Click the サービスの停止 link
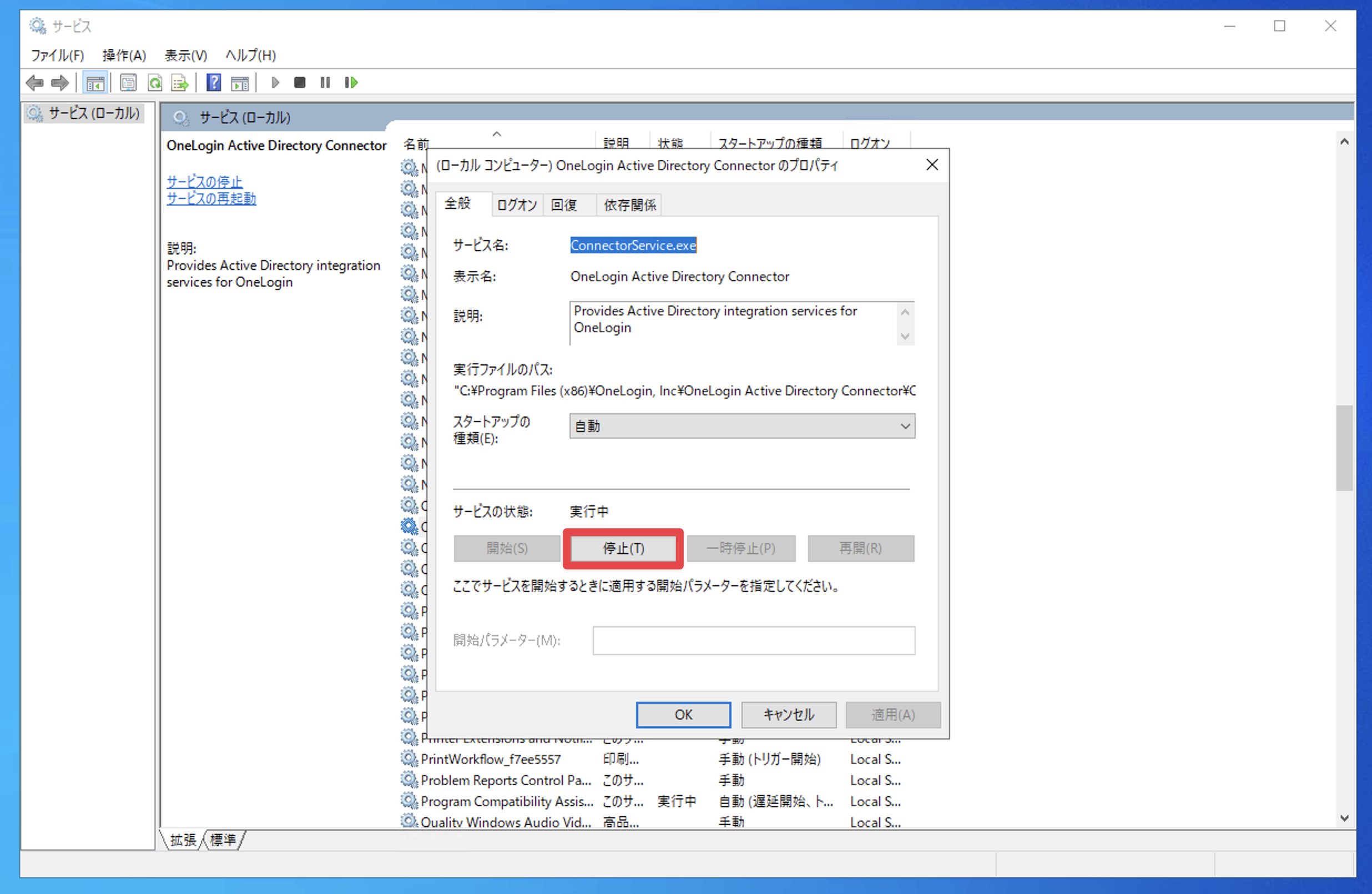This screenshot has width=1372, height=894. tap(205, 182)
